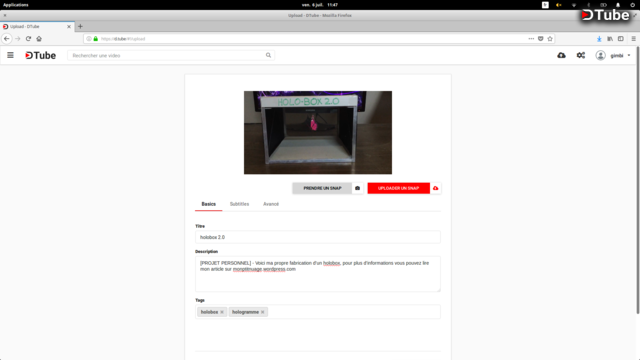Image resolution: width=640 pixels, height=360 pixels.
Task: Click the Wi-Fi network icon in tray
Action: (573, 5)
